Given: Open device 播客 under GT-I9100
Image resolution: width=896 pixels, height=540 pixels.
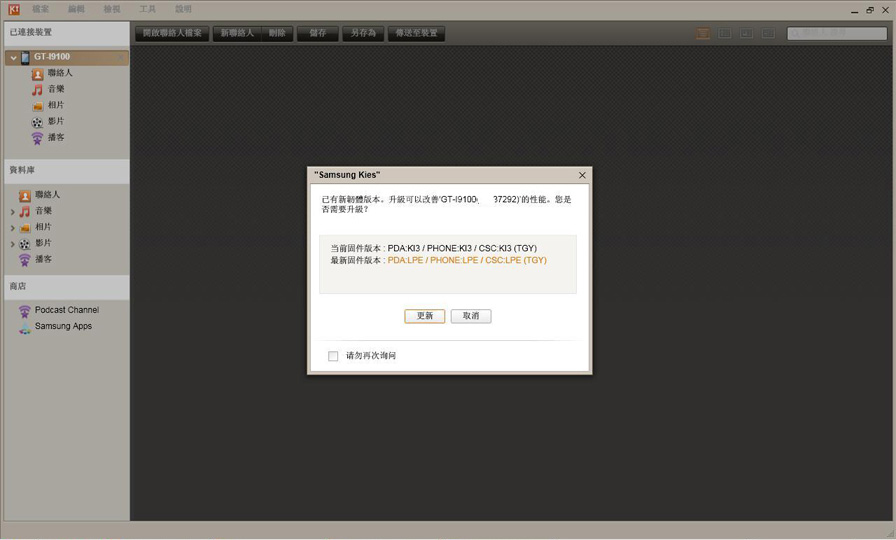Looking at the screenshot, I should 48,137.
